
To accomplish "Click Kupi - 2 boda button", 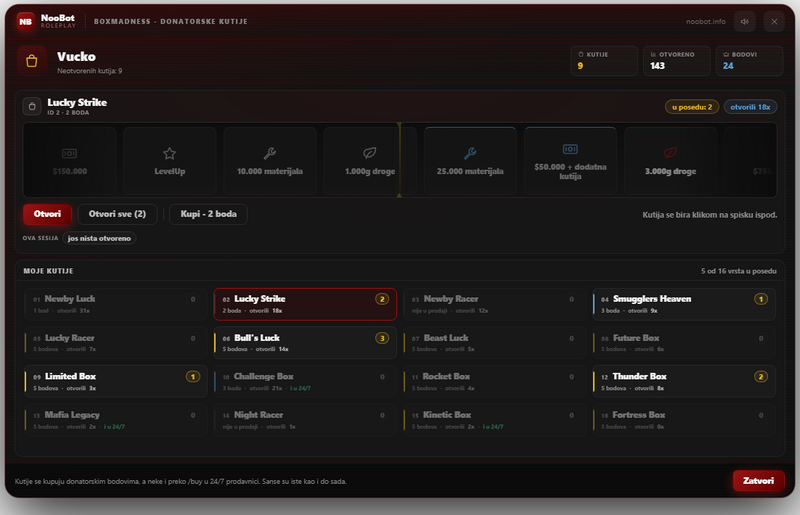I will [208, 214].
